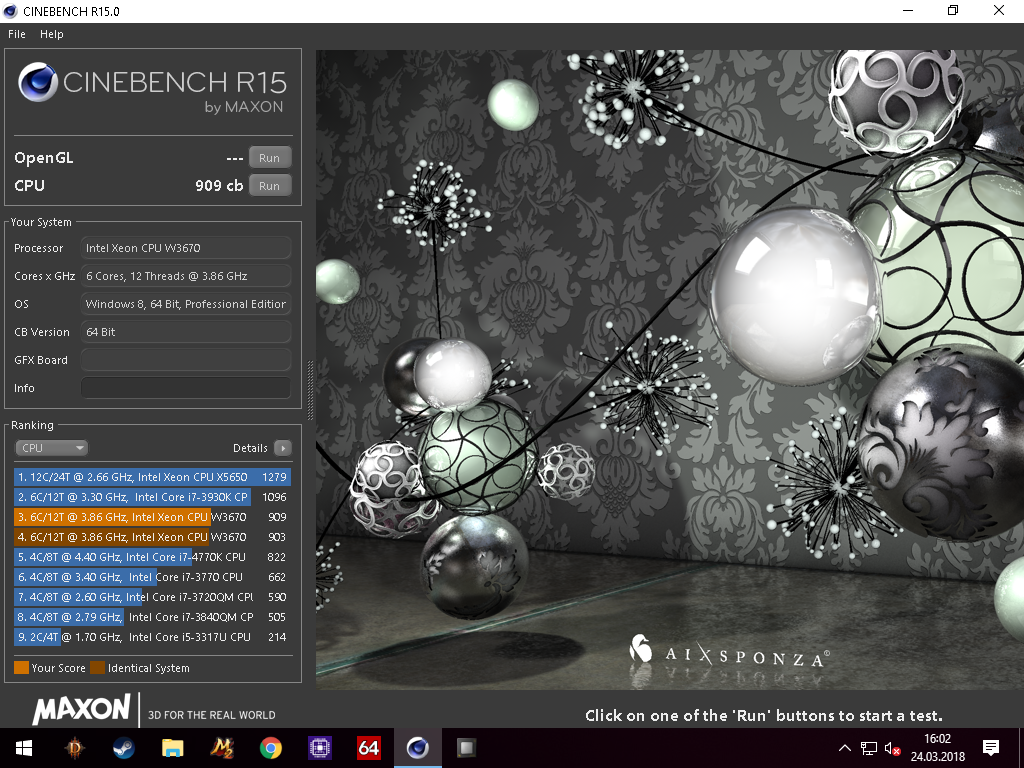Open Steam from the taskbar

(123, 748)
